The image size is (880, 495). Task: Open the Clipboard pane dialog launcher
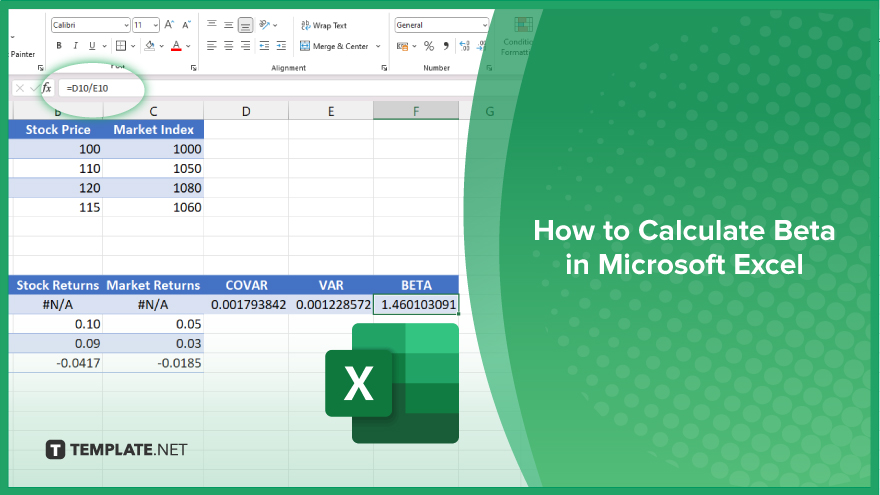pyautogui.click(x=40, y=68)
